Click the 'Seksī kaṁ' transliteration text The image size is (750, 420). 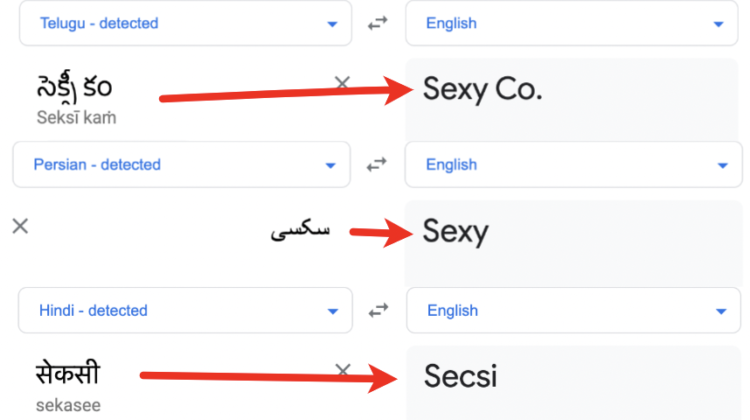click(76, 117)
